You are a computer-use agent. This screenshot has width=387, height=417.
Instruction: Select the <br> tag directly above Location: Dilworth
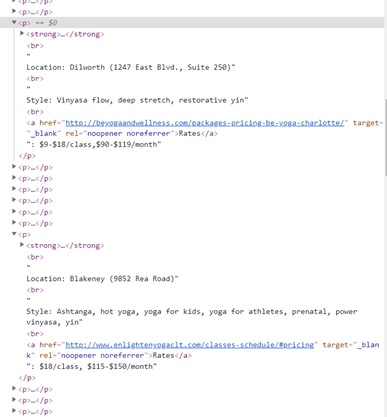point(35,46)
